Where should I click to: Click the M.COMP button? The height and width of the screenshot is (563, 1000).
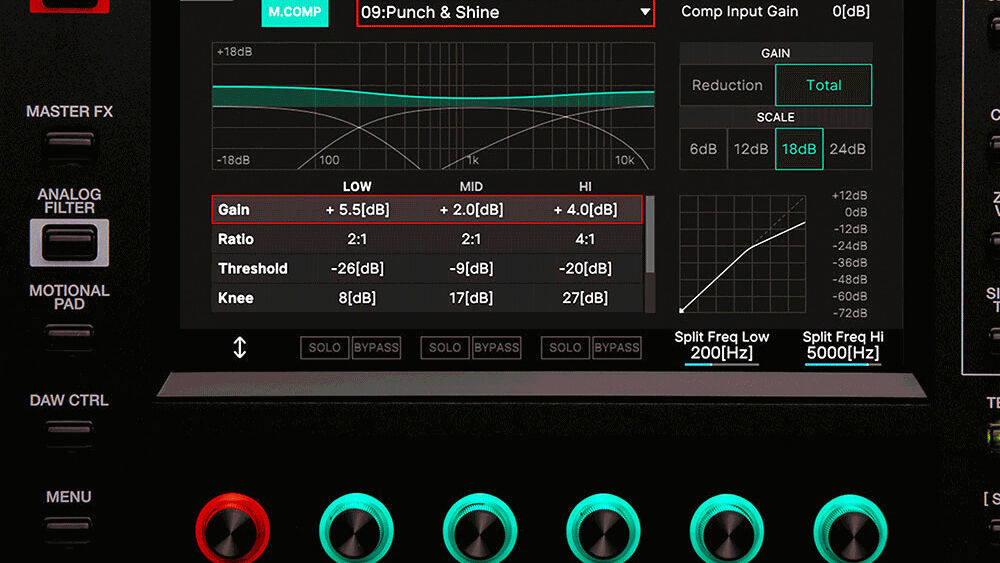tap(295, 13)
